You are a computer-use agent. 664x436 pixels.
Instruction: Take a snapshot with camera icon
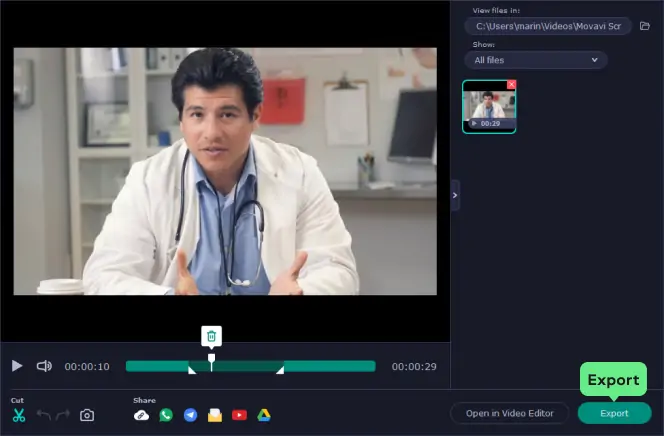coord(87,415)
